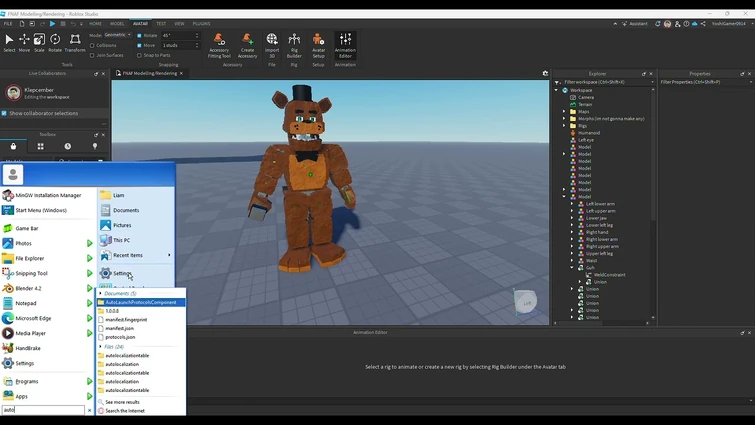
Task: Open the Toolbox inventory grid tab
Action: click(40, 146)
